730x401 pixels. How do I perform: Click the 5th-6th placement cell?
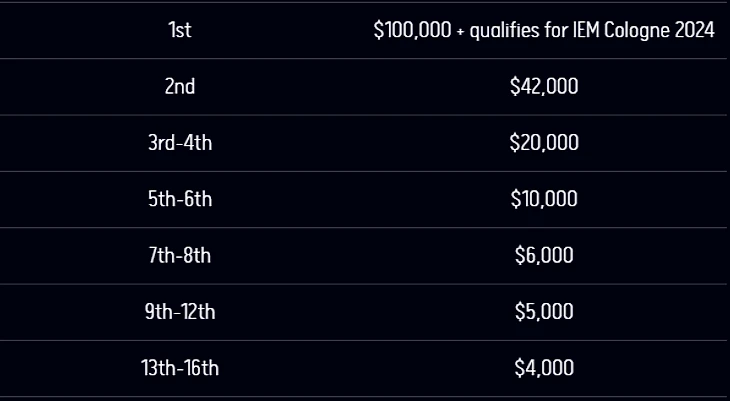(x=180, y=199)
